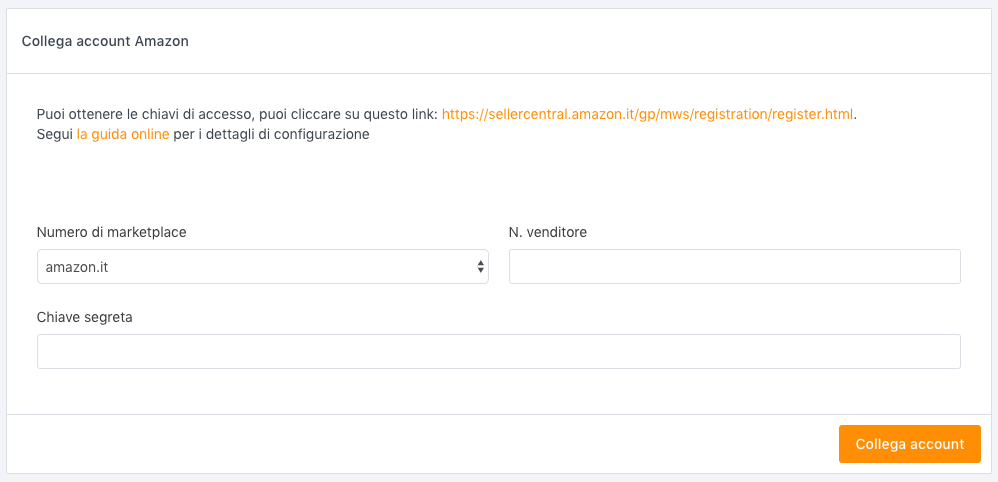
Task: Open the "la guida online" link
Action: pos(122,134)
